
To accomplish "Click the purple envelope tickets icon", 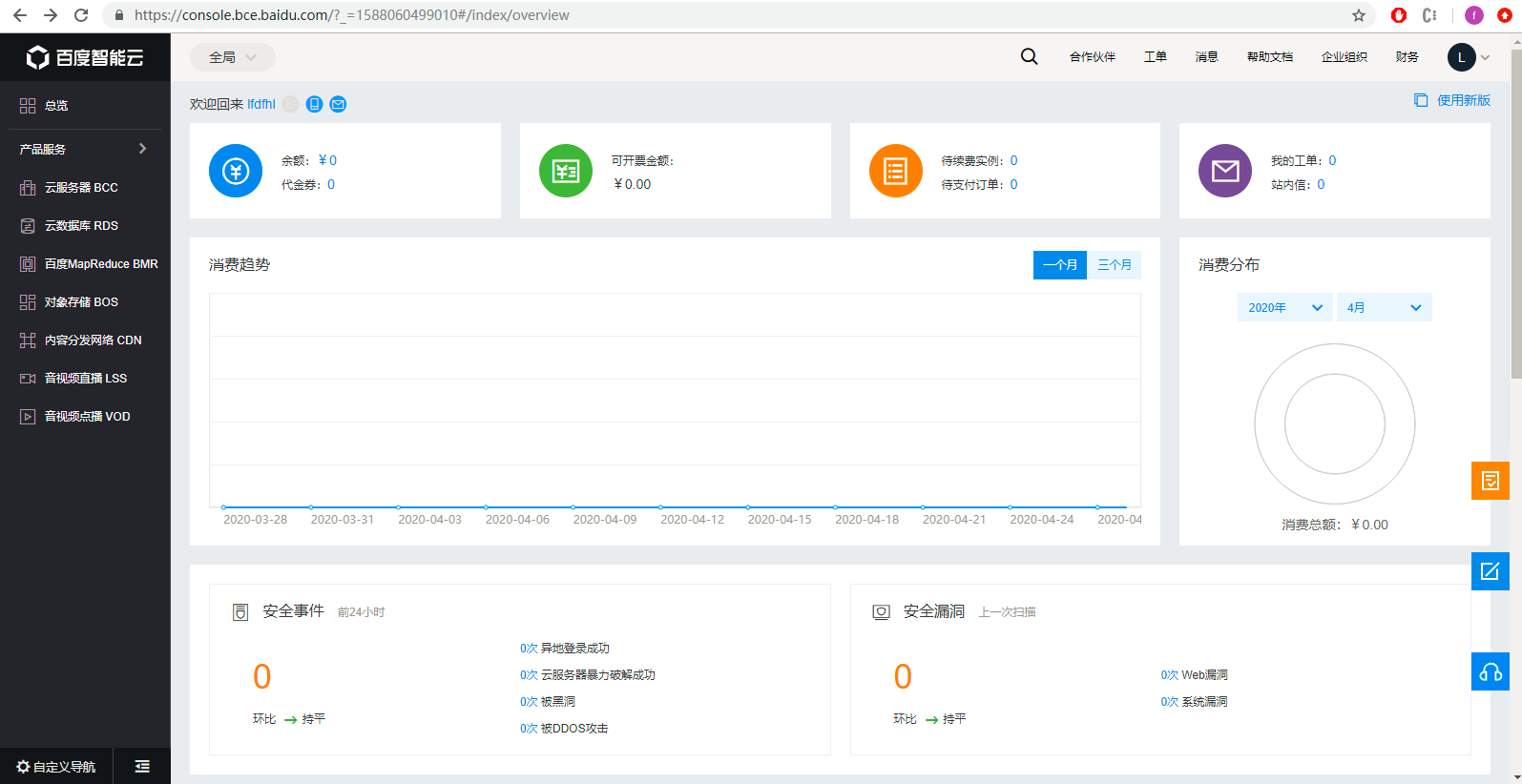I will [x=1225, y=171].
